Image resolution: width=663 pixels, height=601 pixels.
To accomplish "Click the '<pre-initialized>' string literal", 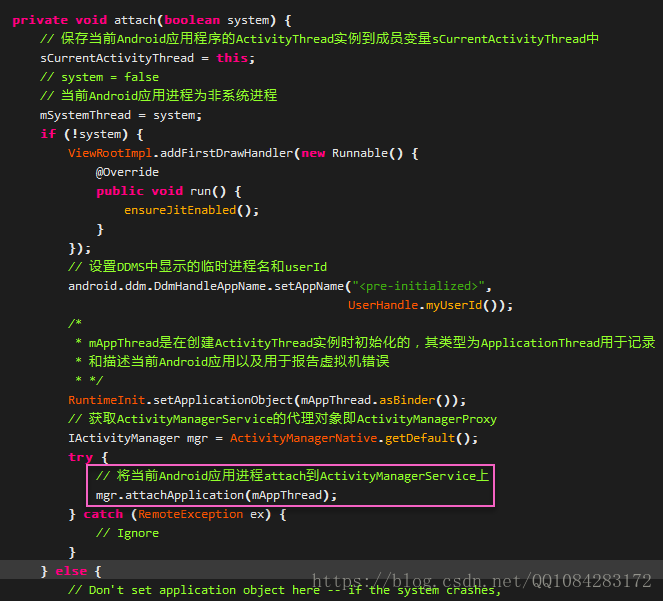I will (x=419, y=286).
